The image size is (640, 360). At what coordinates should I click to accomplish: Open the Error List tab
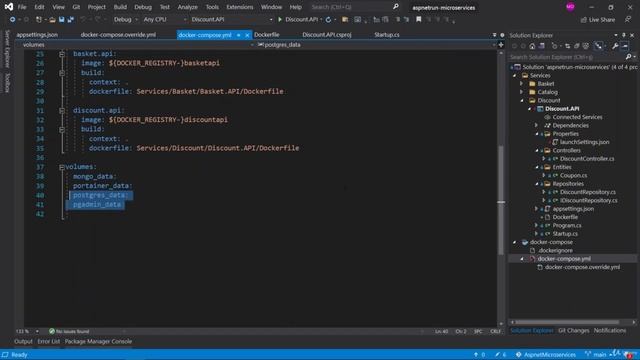(49, 342)
